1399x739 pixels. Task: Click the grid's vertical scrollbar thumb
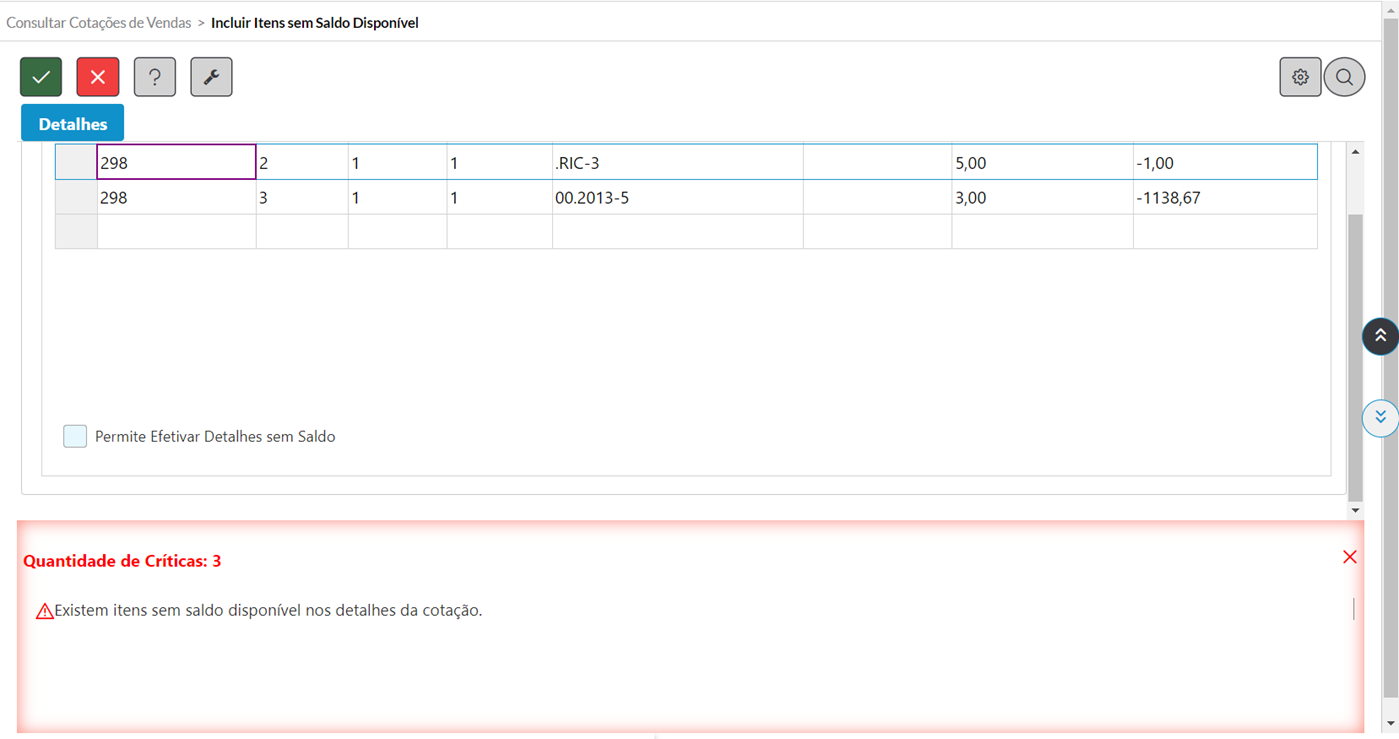(1356, 357)
